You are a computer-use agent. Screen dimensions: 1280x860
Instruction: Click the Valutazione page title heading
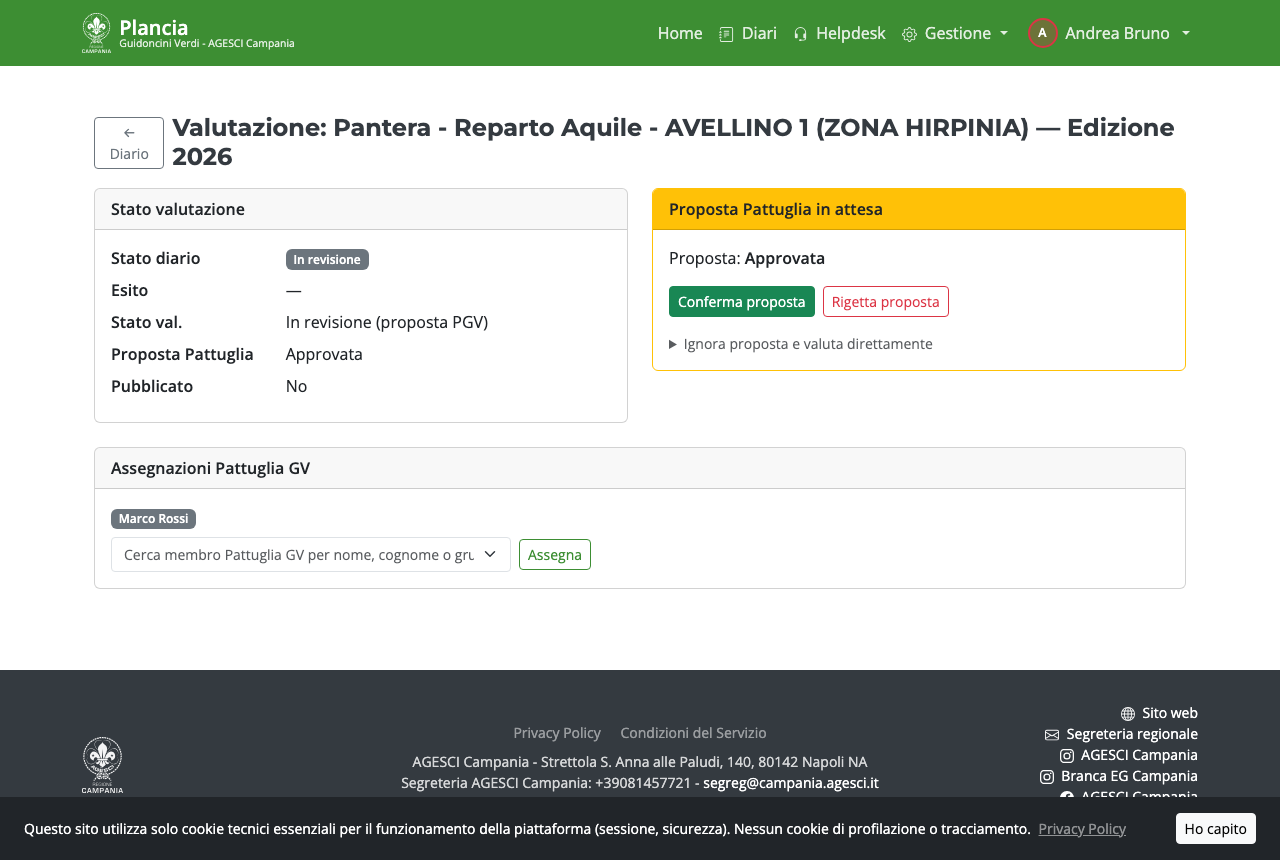(x=673, y=142)
